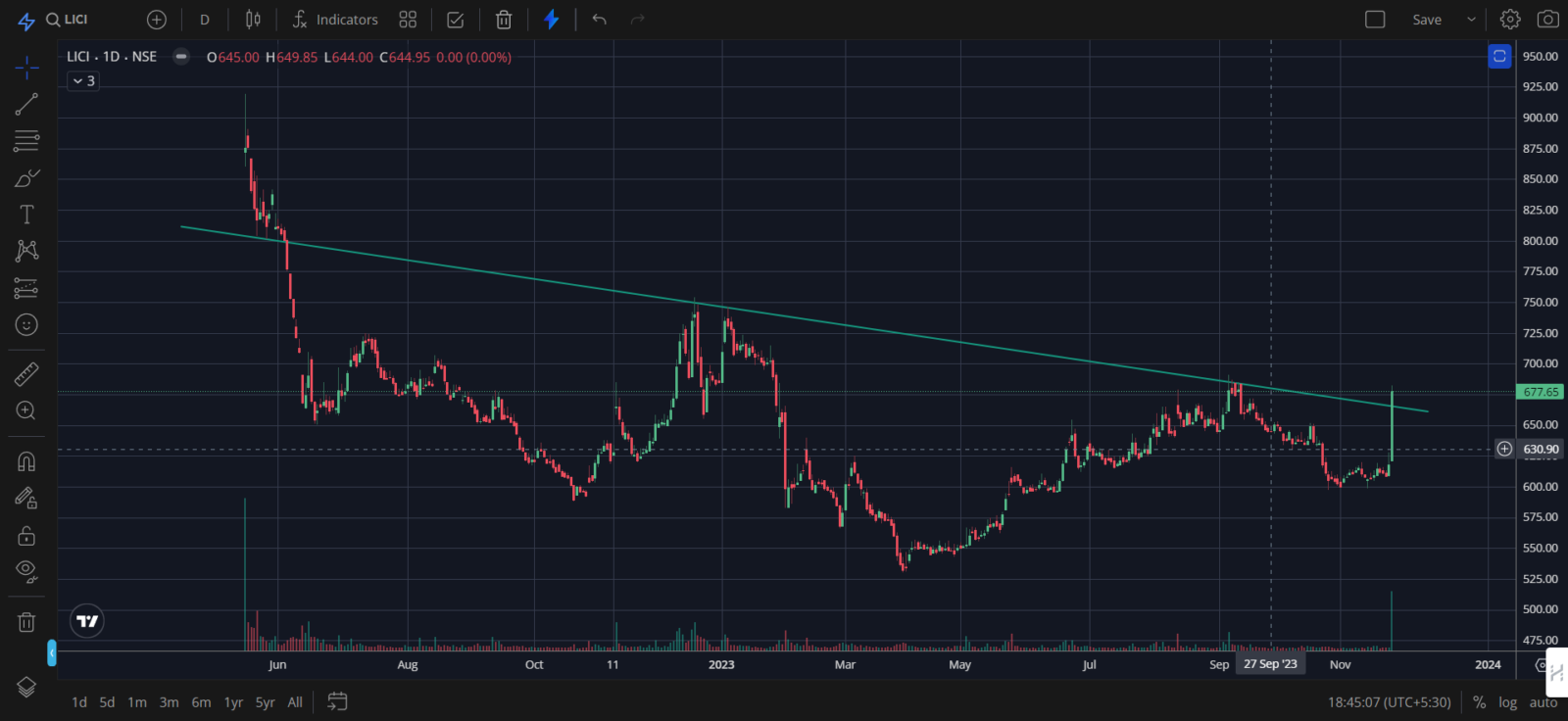Toggle lock all drawings
Screen dimensions: 1568x721
click(26, 536)
